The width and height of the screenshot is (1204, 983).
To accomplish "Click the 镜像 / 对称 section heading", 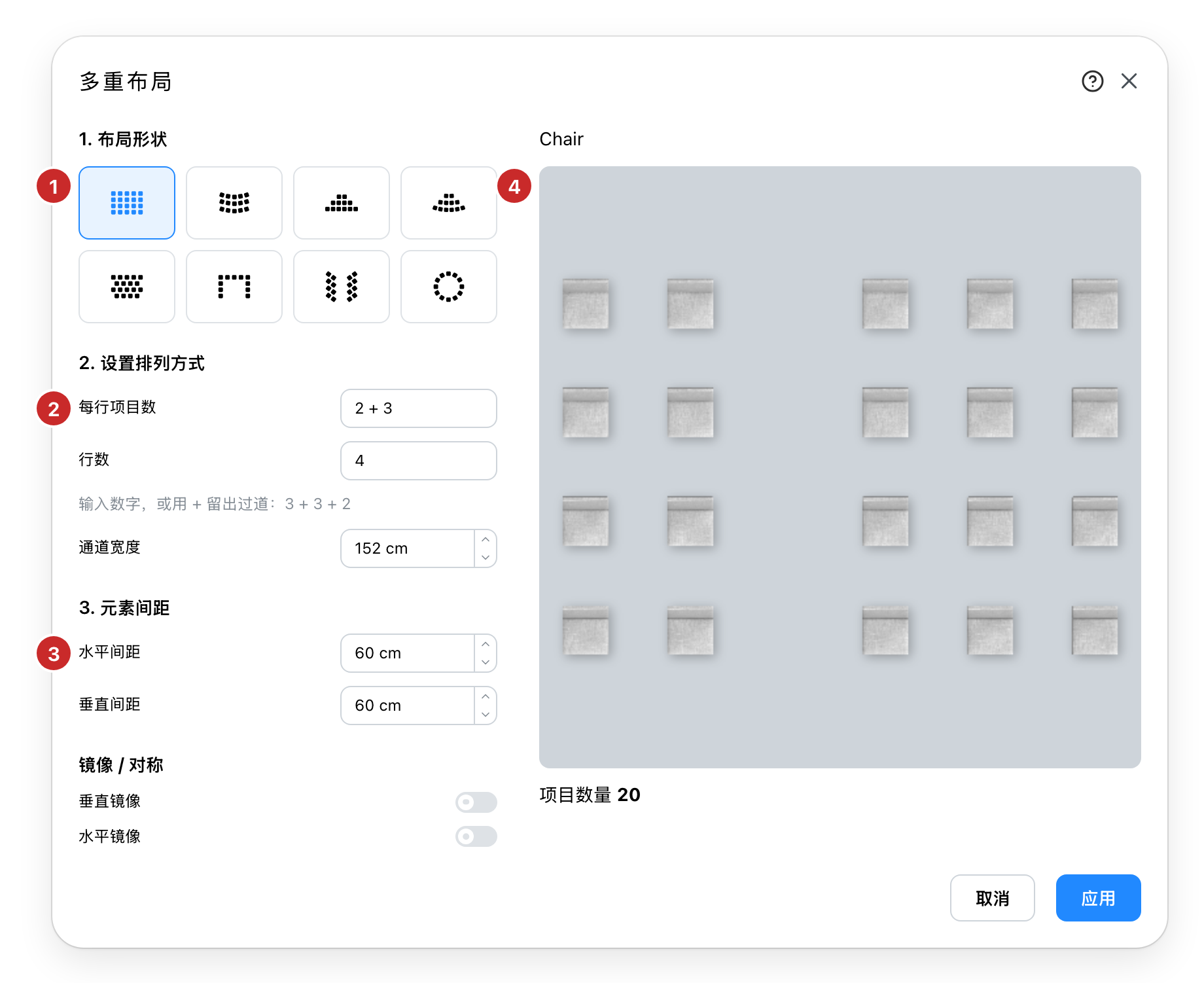I will (x=121, y=765).
